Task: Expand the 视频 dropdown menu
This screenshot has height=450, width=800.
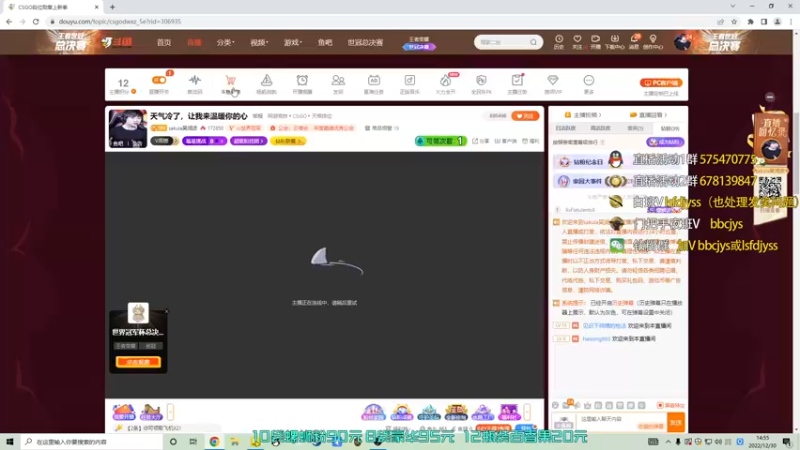Action: [x=259, y=42]
